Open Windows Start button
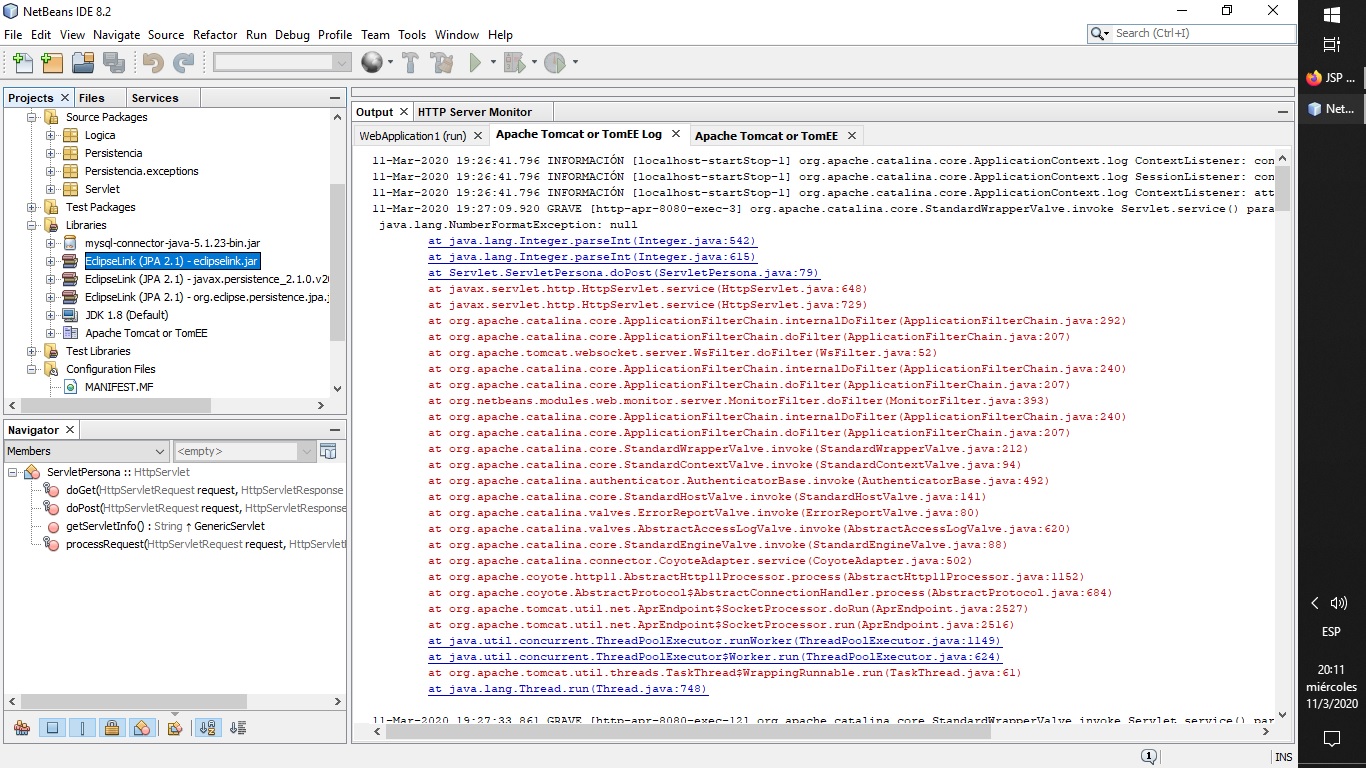This screenshot has width=1366, height=768. [1331, 15]
